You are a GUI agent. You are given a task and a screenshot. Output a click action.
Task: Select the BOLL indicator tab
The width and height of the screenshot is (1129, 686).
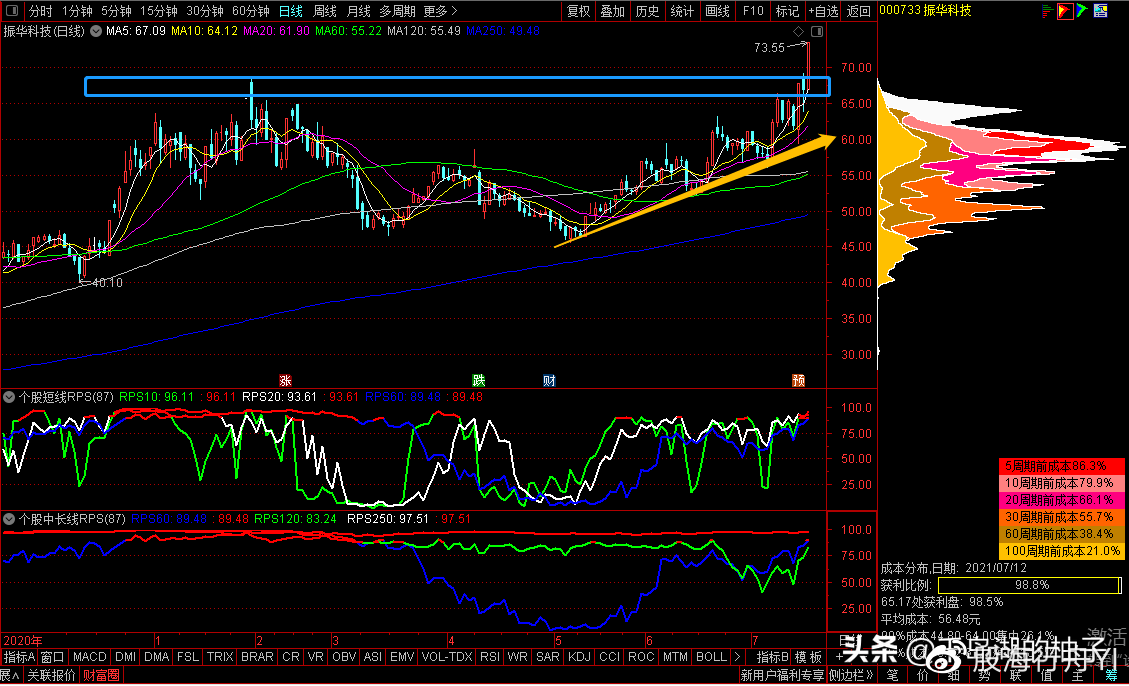pyautogui.click(x=711, y=657)
